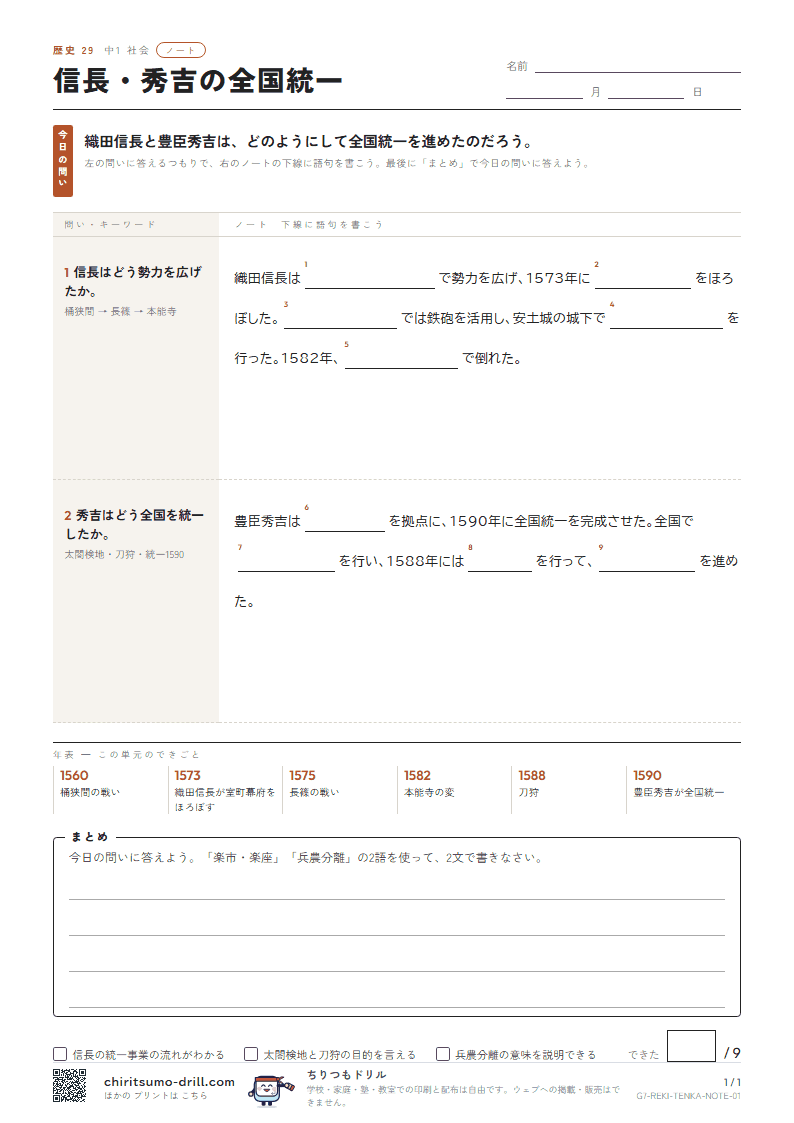Click the month blank before 月

(x=544, y=92)
